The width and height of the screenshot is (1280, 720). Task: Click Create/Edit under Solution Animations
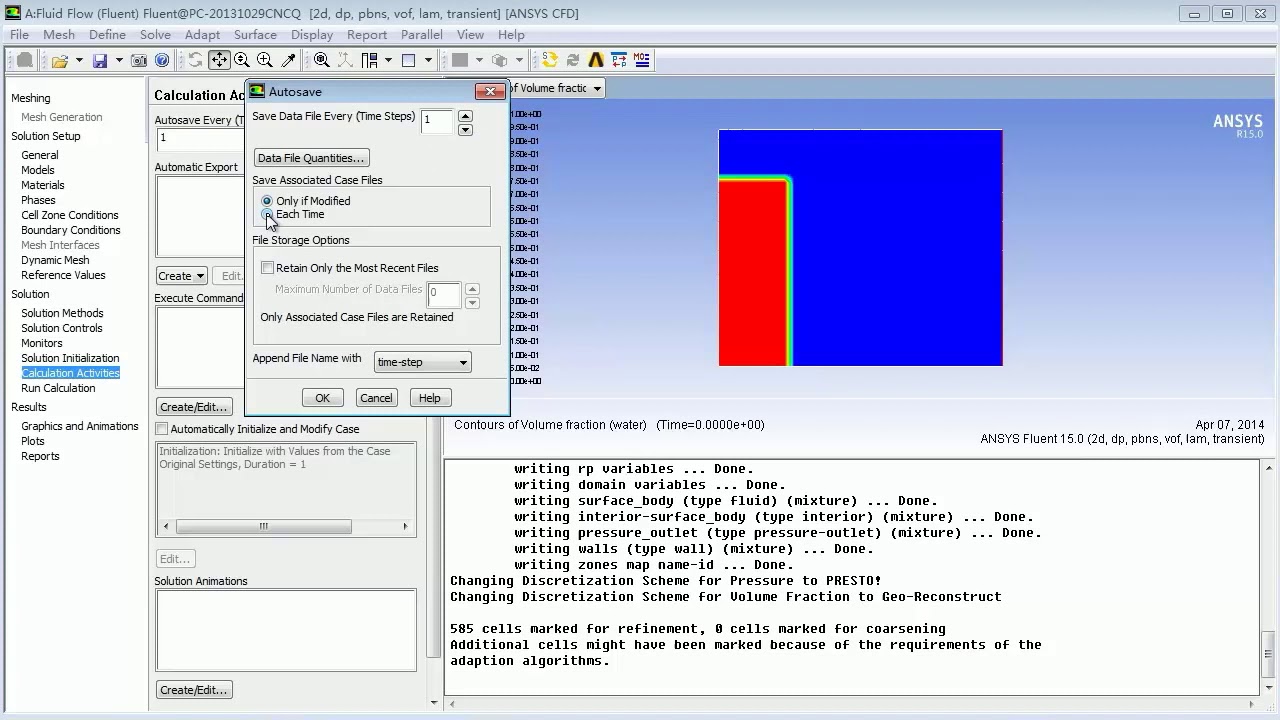coord(194,690)
